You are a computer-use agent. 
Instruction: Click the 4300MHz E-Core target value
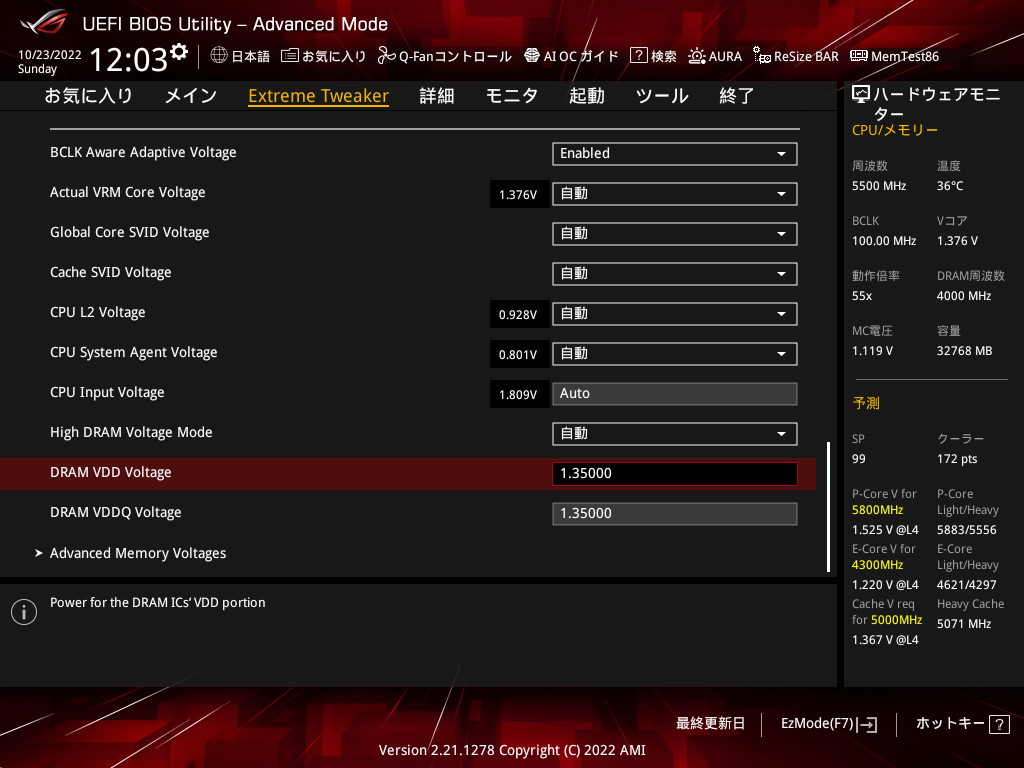pyautogui.click(x=878, y=565)
